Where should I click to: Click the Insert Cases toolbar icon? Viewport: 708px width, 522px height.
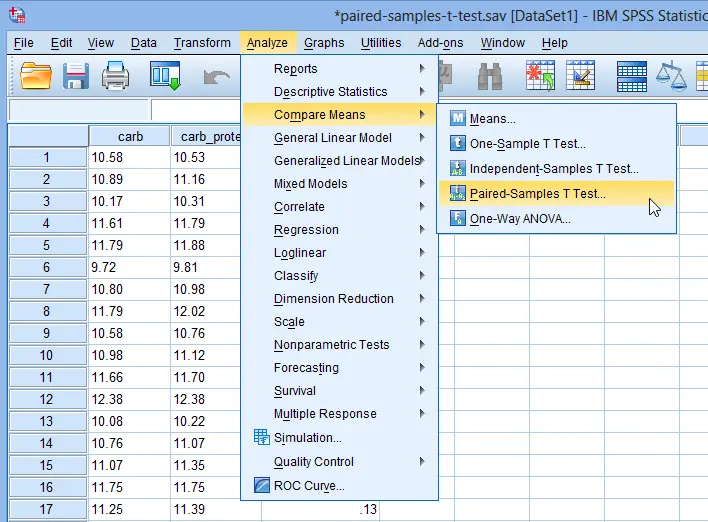540,76
